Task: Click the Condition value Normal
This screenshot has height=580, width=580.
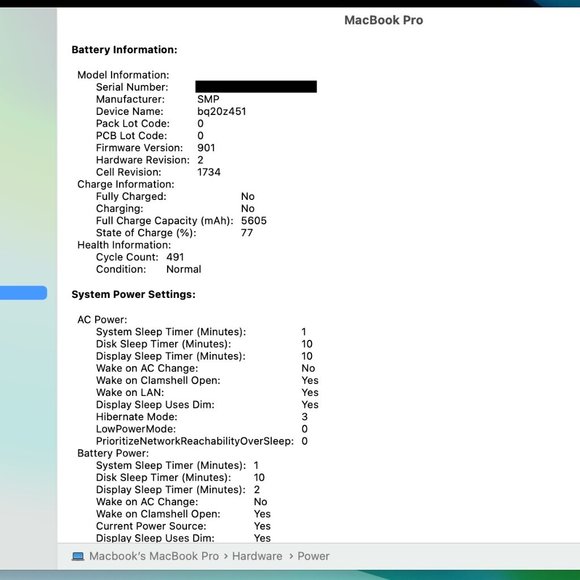Action: tap(184, 269)
